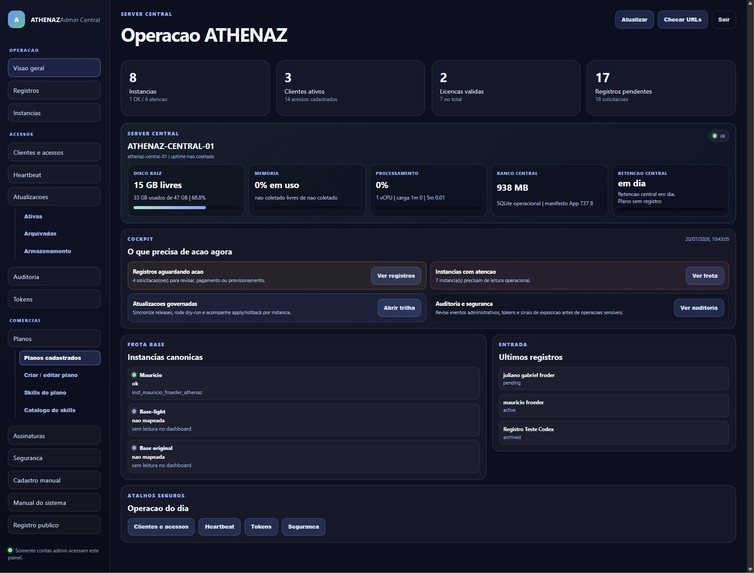This screenshot has height=573, width=754.
Task: Open Clientes e acessos sidebar item
Action: pos(54,152)
